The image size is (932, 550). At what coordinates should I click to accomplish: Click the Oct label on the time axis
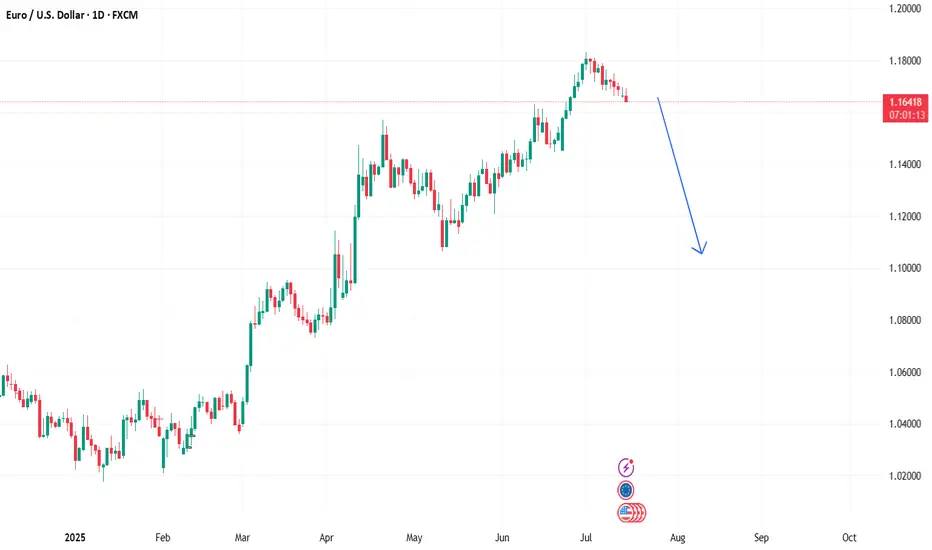point(849,538)
